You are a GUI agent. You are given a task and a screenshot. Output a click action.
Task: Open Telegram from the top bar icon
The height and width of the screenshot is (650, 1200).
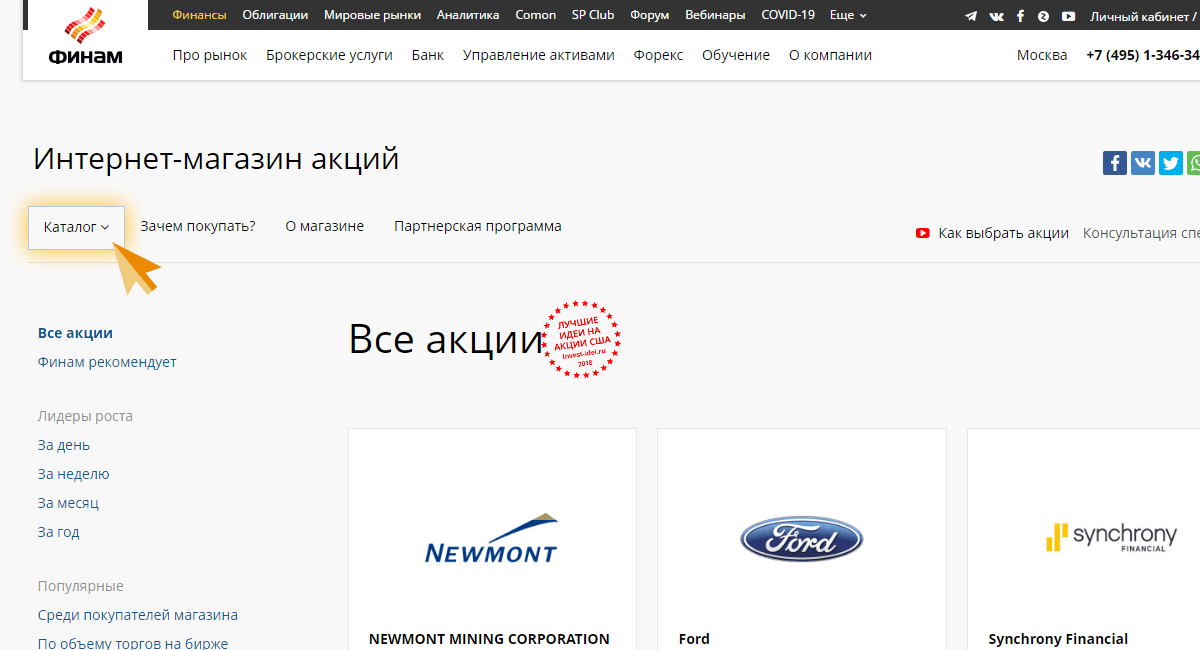[x=970, y=15]
